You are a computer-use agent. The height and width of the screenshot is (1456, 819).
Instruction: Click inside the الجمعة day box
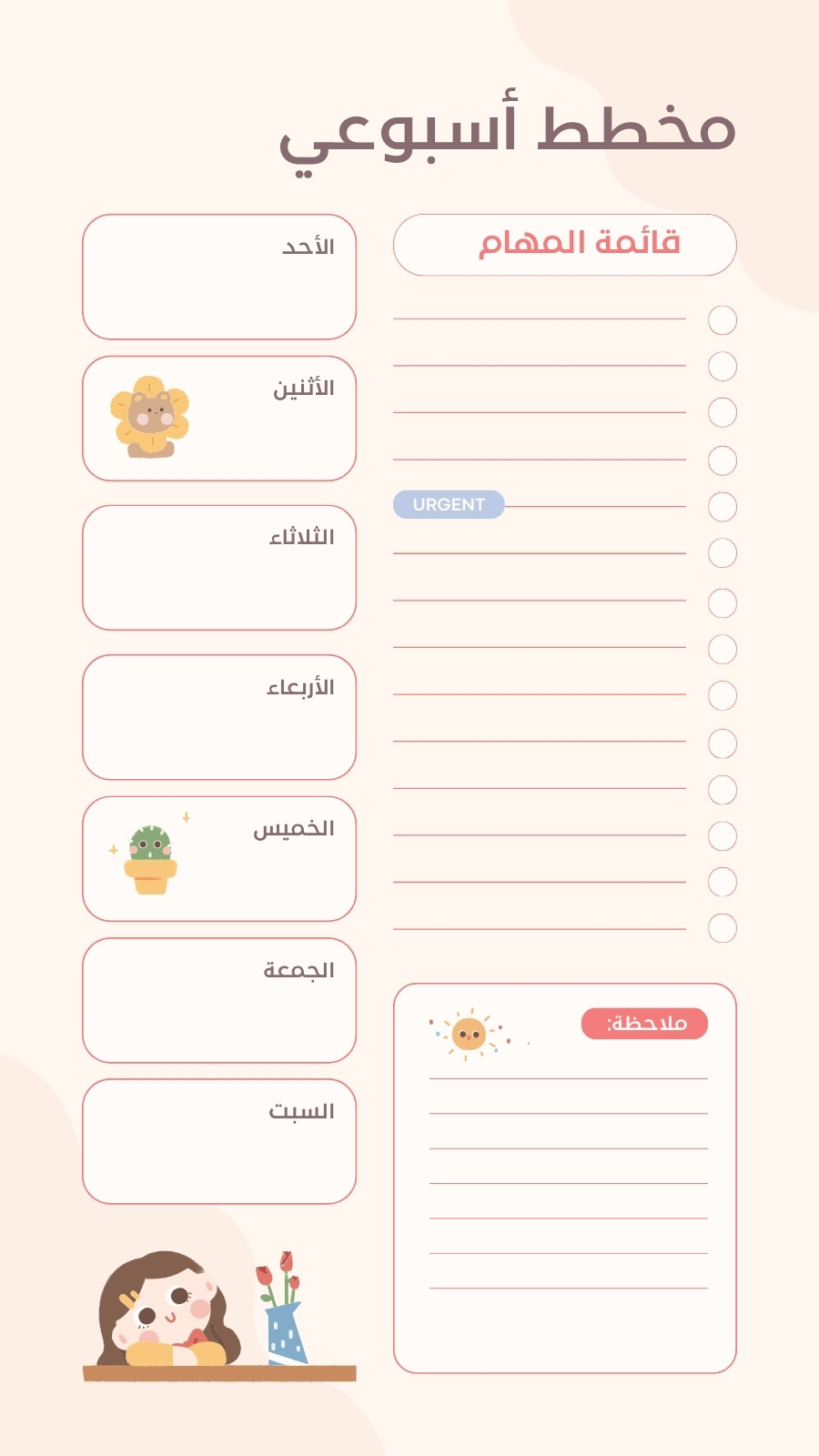click(x=219, y=1000)
